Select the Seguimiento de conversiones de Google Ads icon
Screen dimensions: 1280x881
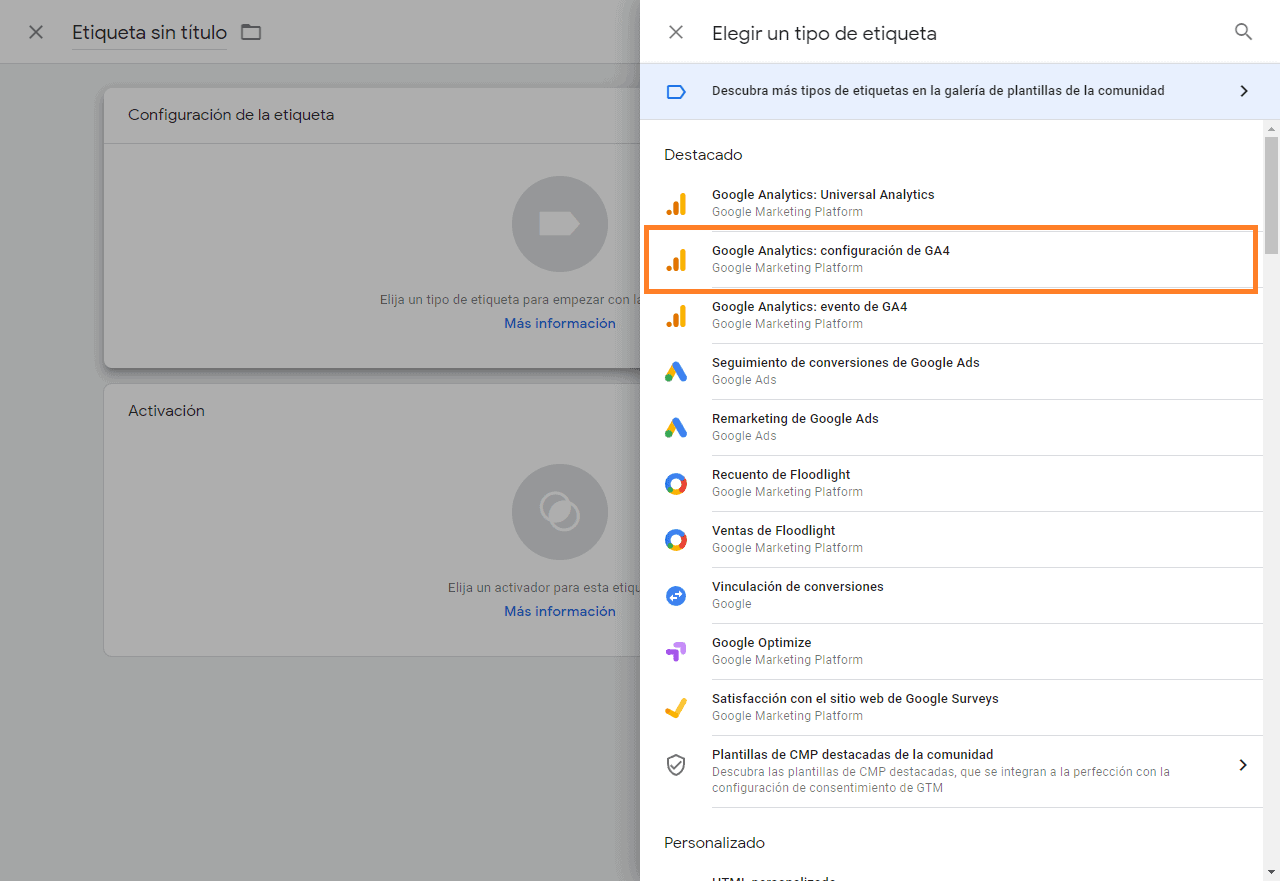coord(677,370)
